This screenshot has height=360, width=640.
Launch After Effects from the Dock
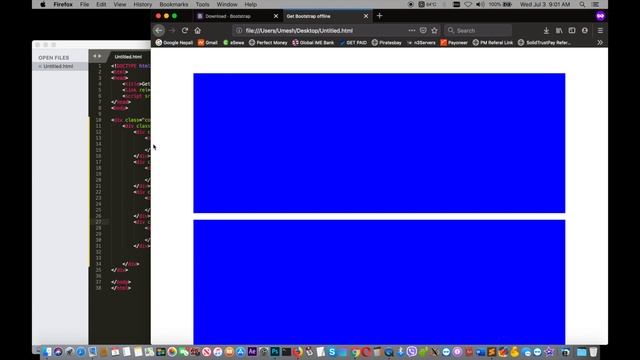[252, 351]
